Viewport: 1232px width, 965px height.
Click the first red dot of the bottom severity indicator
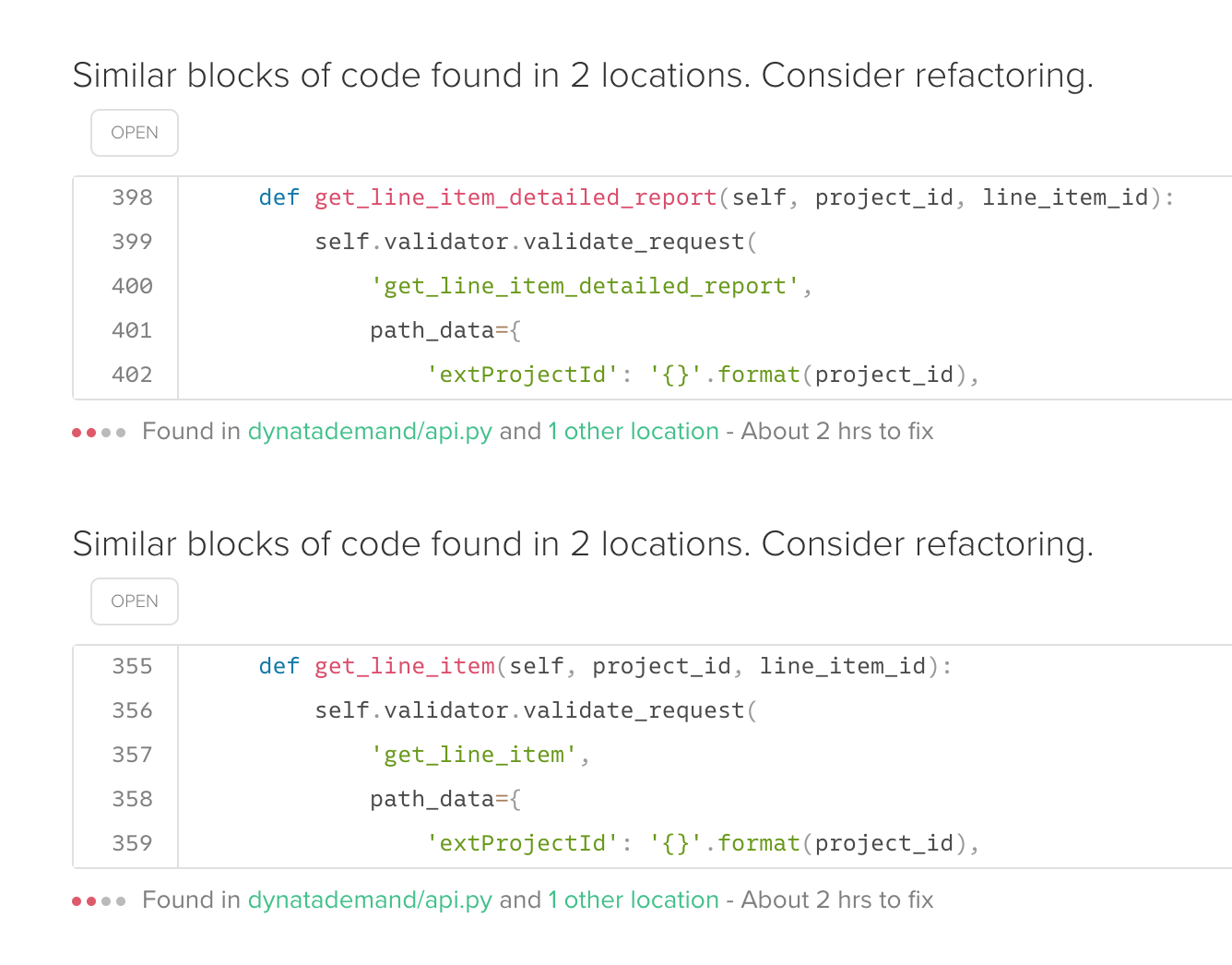pos(76,900)
